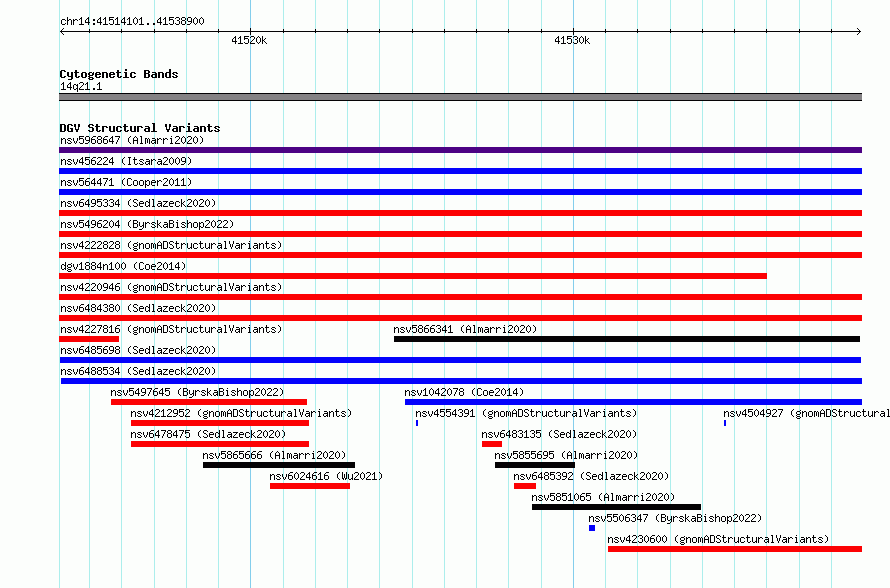Click the red nsv6024616 variant bar

310,486
